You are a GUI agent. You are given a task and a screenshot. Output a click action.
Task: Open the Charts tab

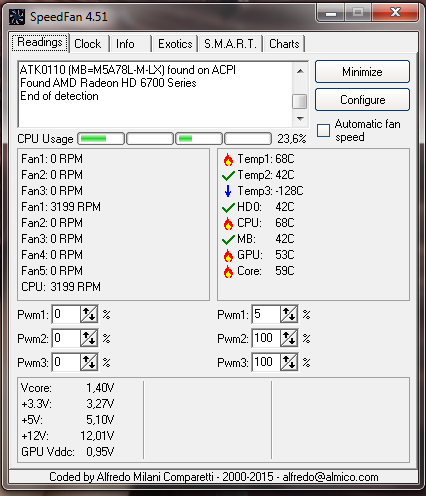point(284,44)
